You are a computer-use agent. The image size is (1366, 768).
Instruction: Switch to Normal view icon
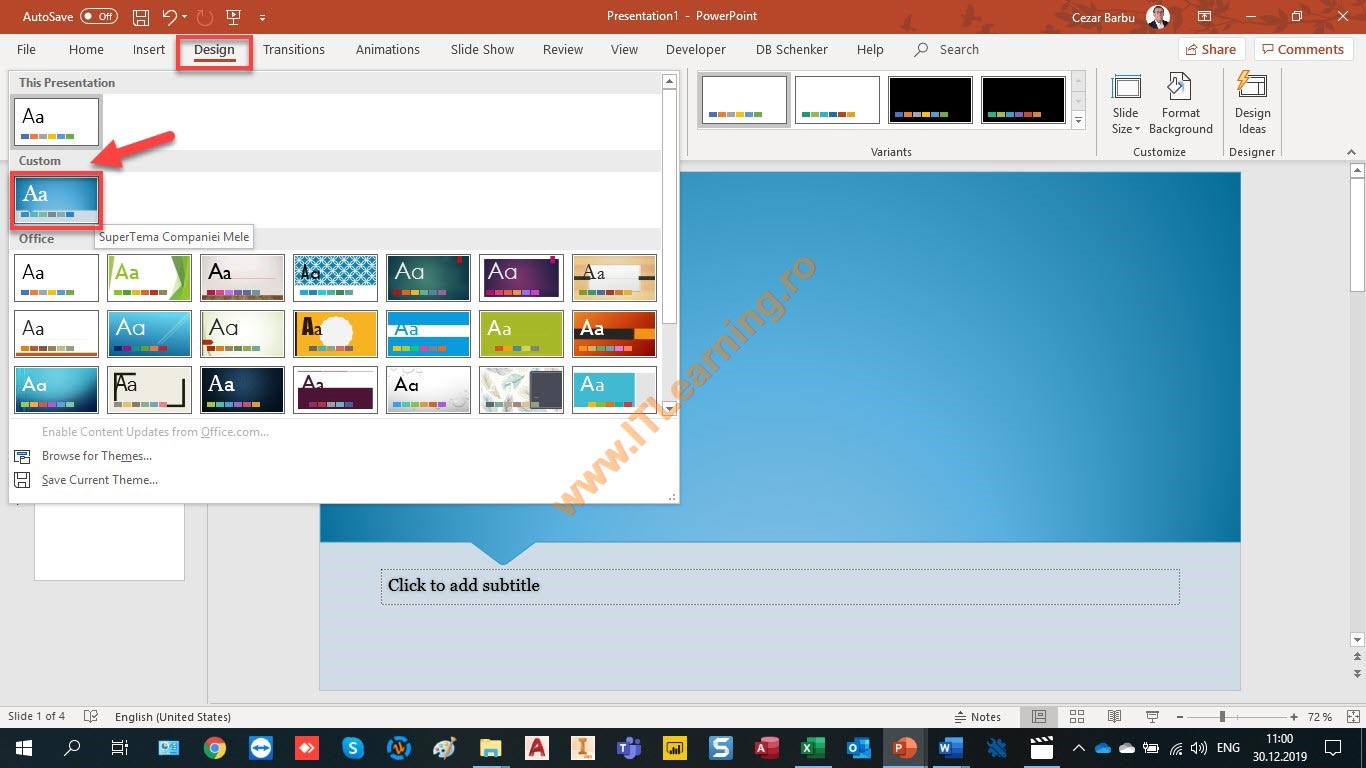point(1040,717)
